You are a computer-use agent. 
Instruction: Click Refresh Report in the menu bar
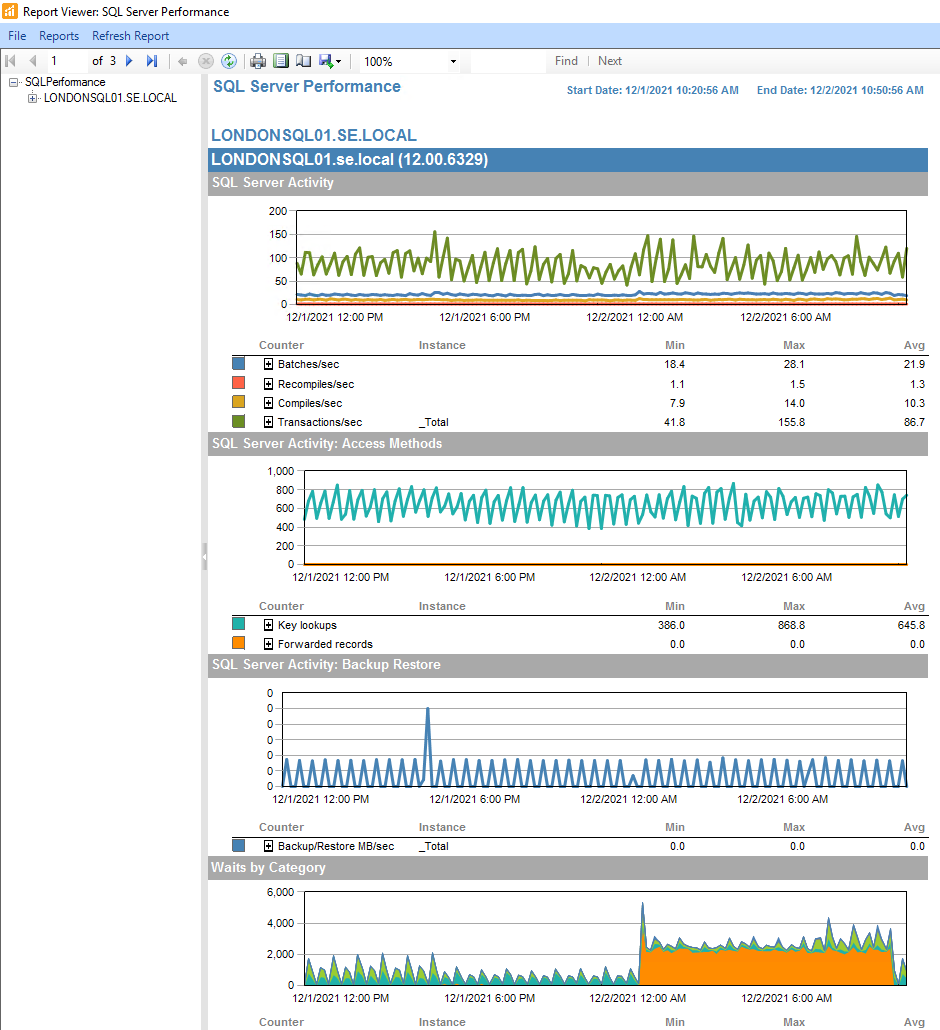pos(130,35)
